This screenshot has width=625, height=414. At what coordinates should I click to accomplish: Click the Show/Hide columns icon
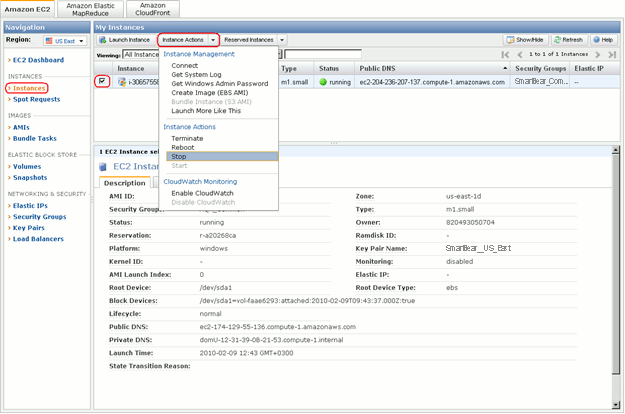(x=510, y=40)
